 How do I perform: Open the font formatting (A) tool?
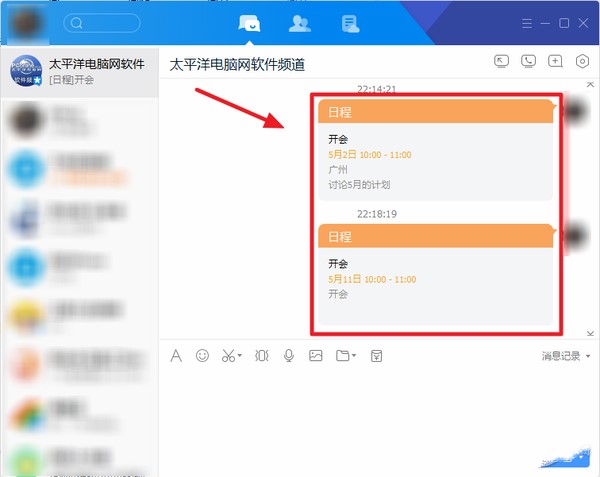(x=176, y=355)
